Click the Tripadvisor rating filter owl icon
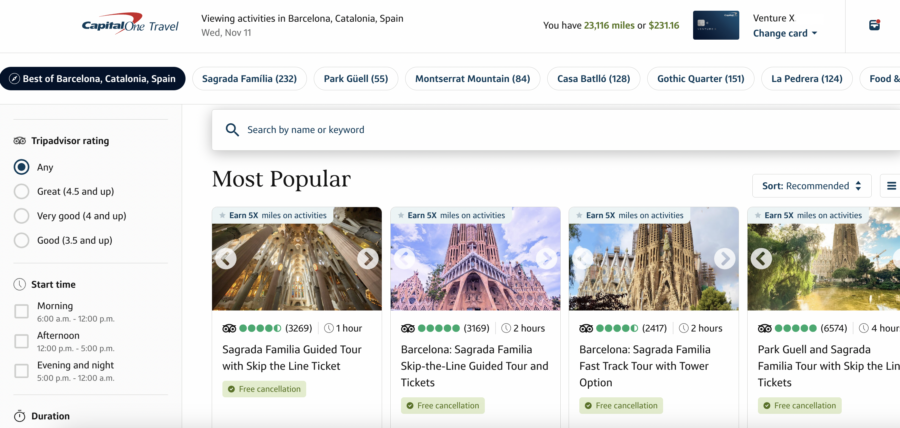 tap(20, 141)
